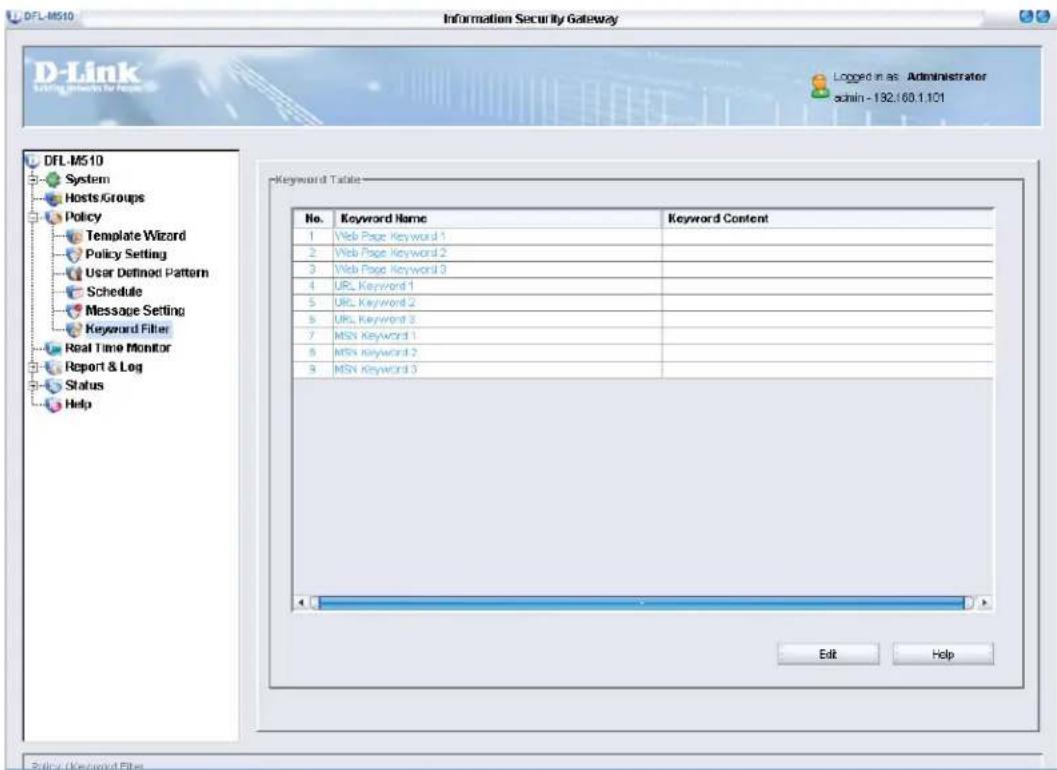Click the System gear icon in tree
Viewport: 1057px width, 770px height.
(x=53, y=179)
